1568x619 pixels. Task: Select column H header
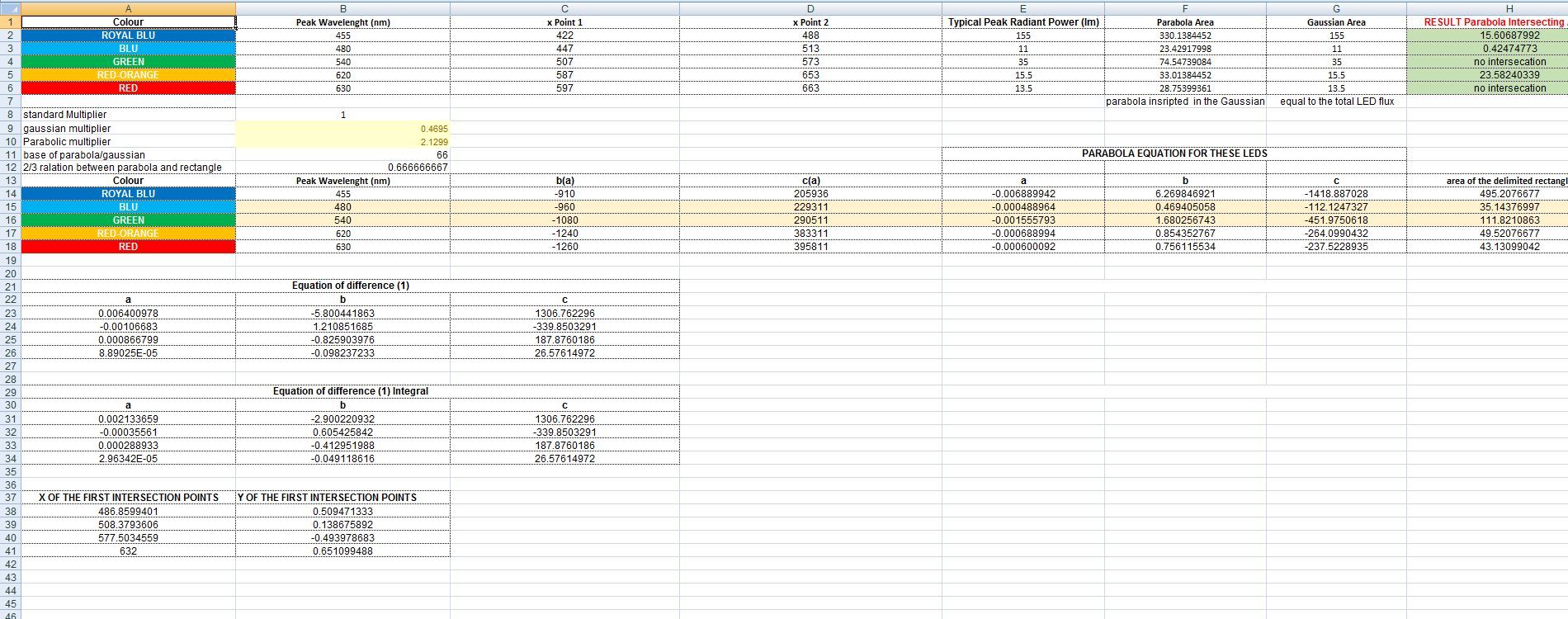[x=1487, y=8]
